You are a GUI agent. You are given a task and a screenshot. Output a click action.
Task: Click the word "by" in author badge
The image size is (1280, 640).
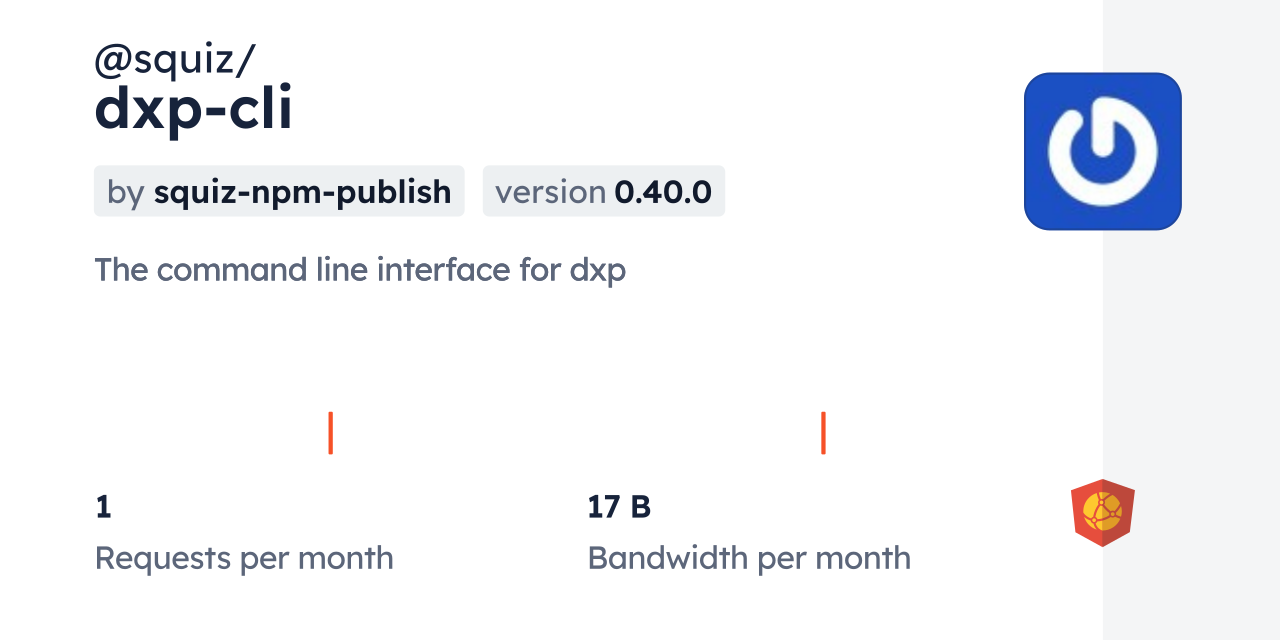[126, 192]
